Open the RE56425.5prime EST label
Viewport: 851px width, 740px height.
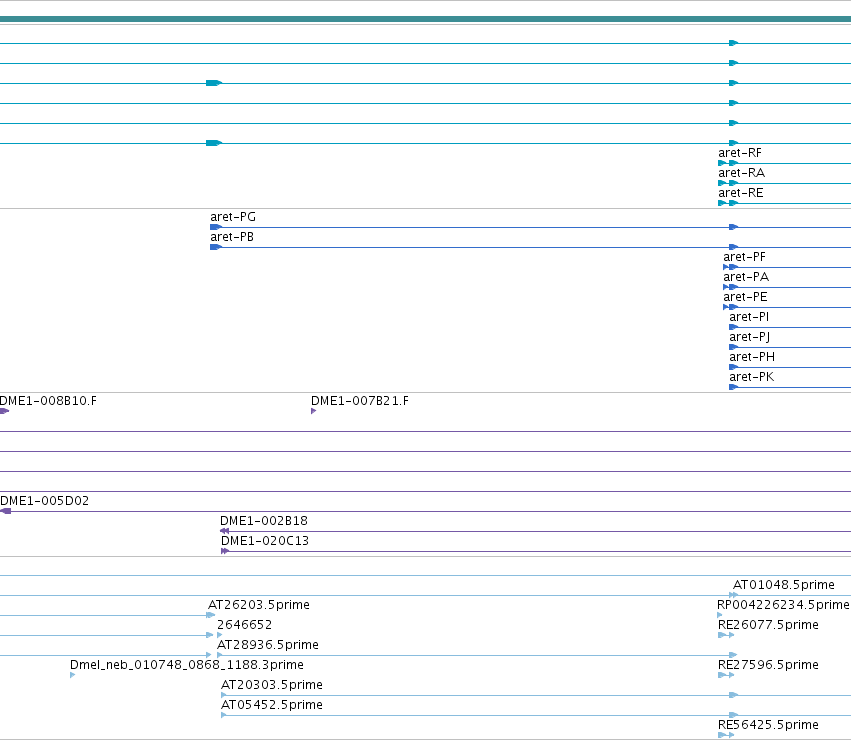click(768, 725)
